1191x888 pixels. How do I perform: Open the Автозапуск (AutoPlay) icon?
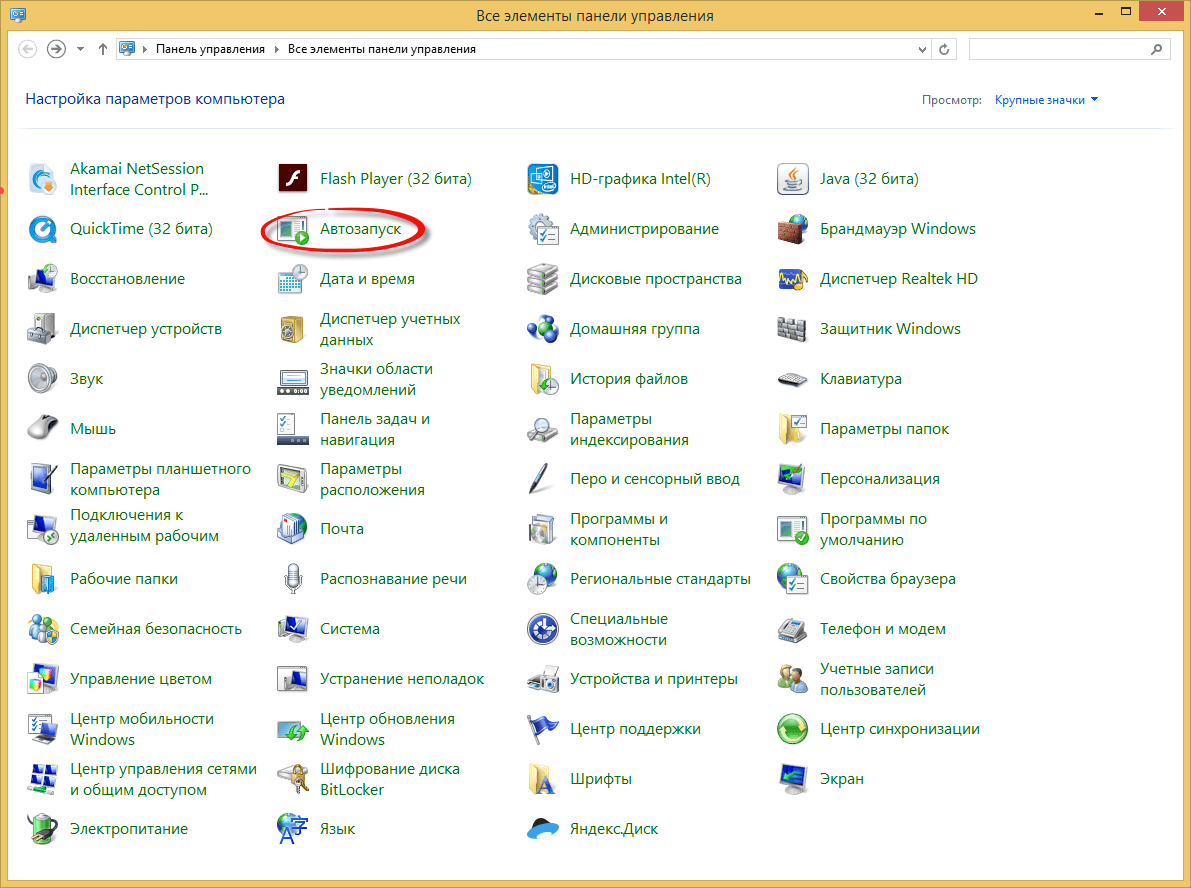[x=292, y=230]
